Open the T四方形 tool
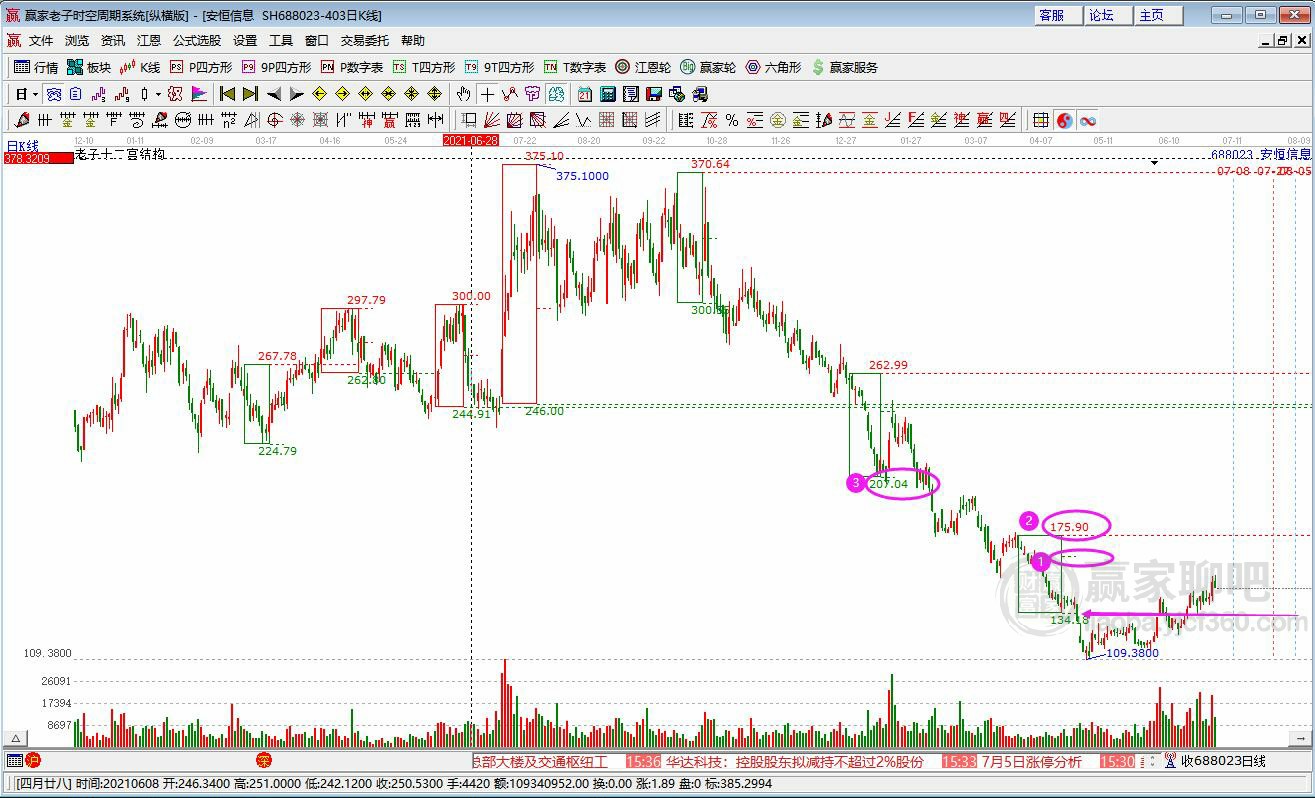 [424, 67]
